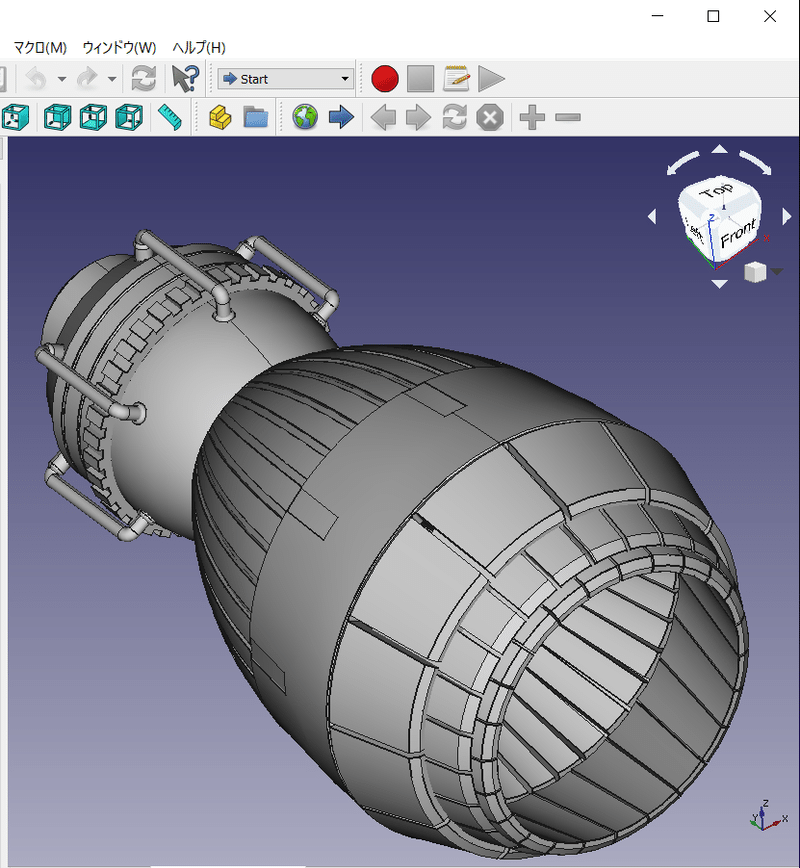Click the redo arrow icon

tap(87, 79)
